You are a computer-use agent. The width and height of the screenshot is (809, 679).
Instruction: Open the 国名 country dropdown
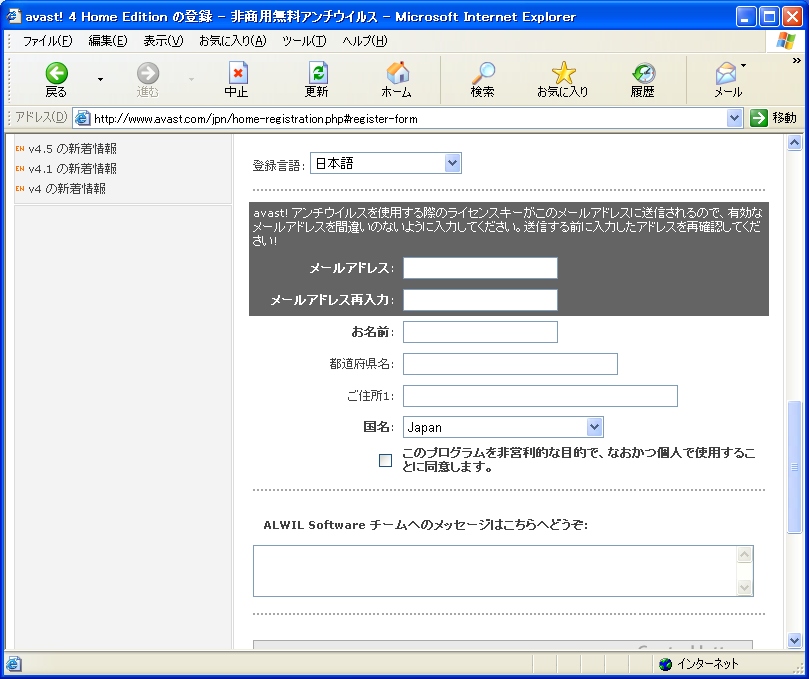(x=503, y=427)
